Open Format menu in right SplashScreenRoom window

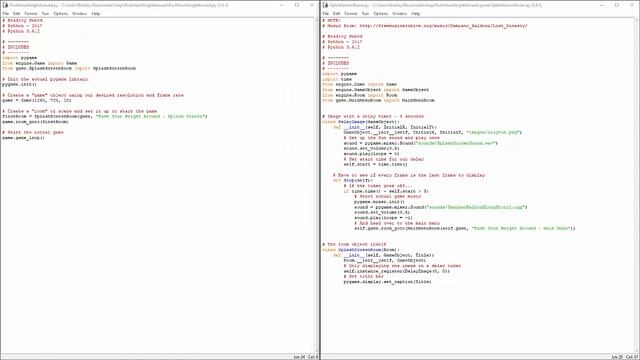[351, 13]
